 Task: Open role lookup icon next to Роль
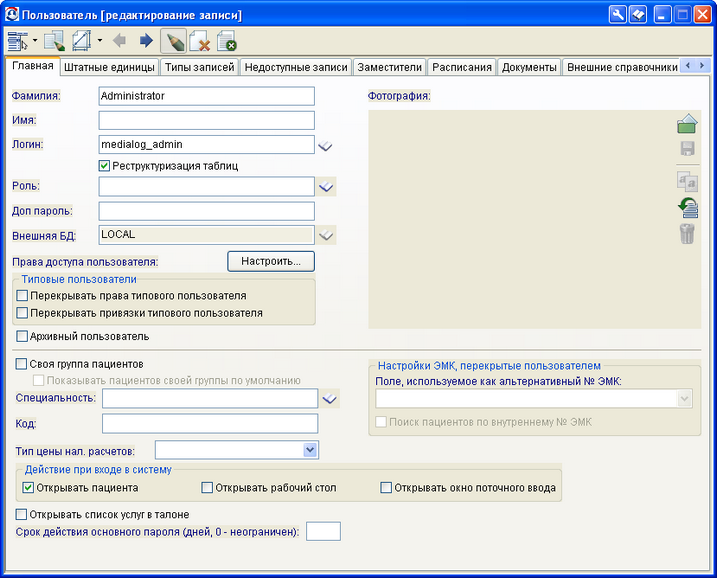[326, 187]
